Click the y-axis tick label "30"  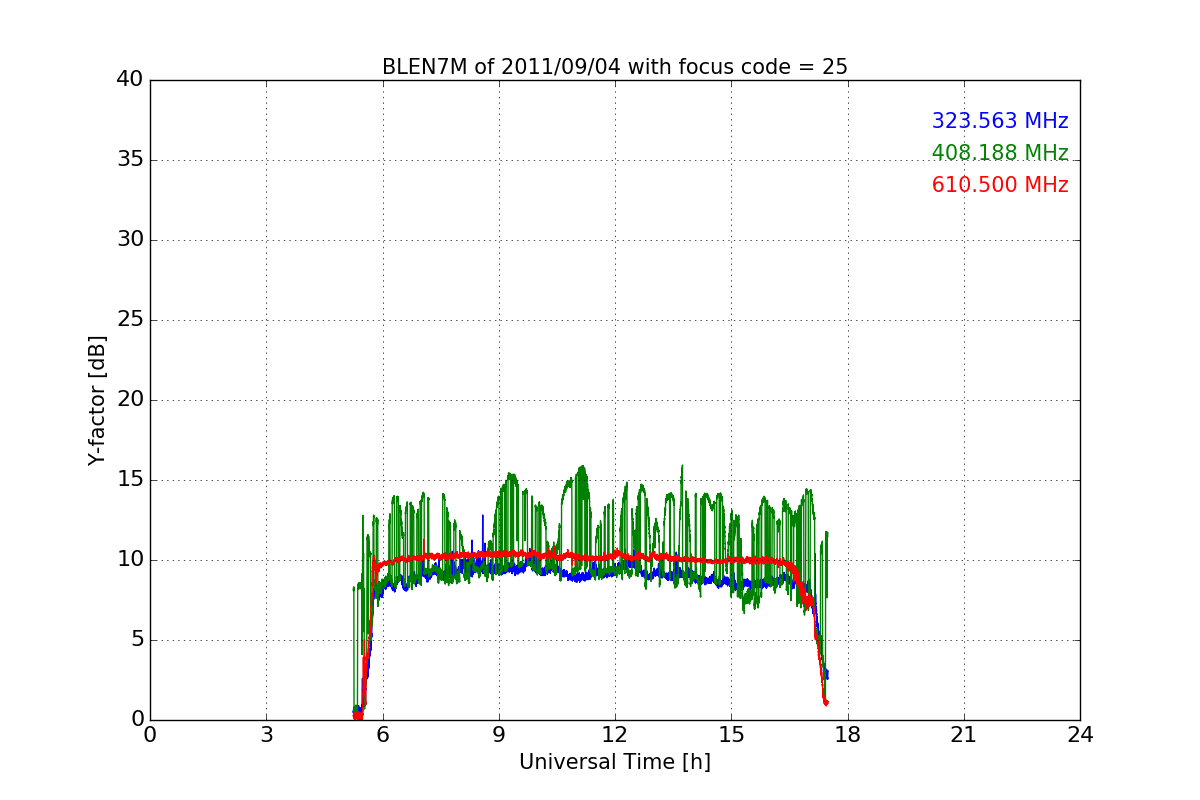click(x=130, y=240)
